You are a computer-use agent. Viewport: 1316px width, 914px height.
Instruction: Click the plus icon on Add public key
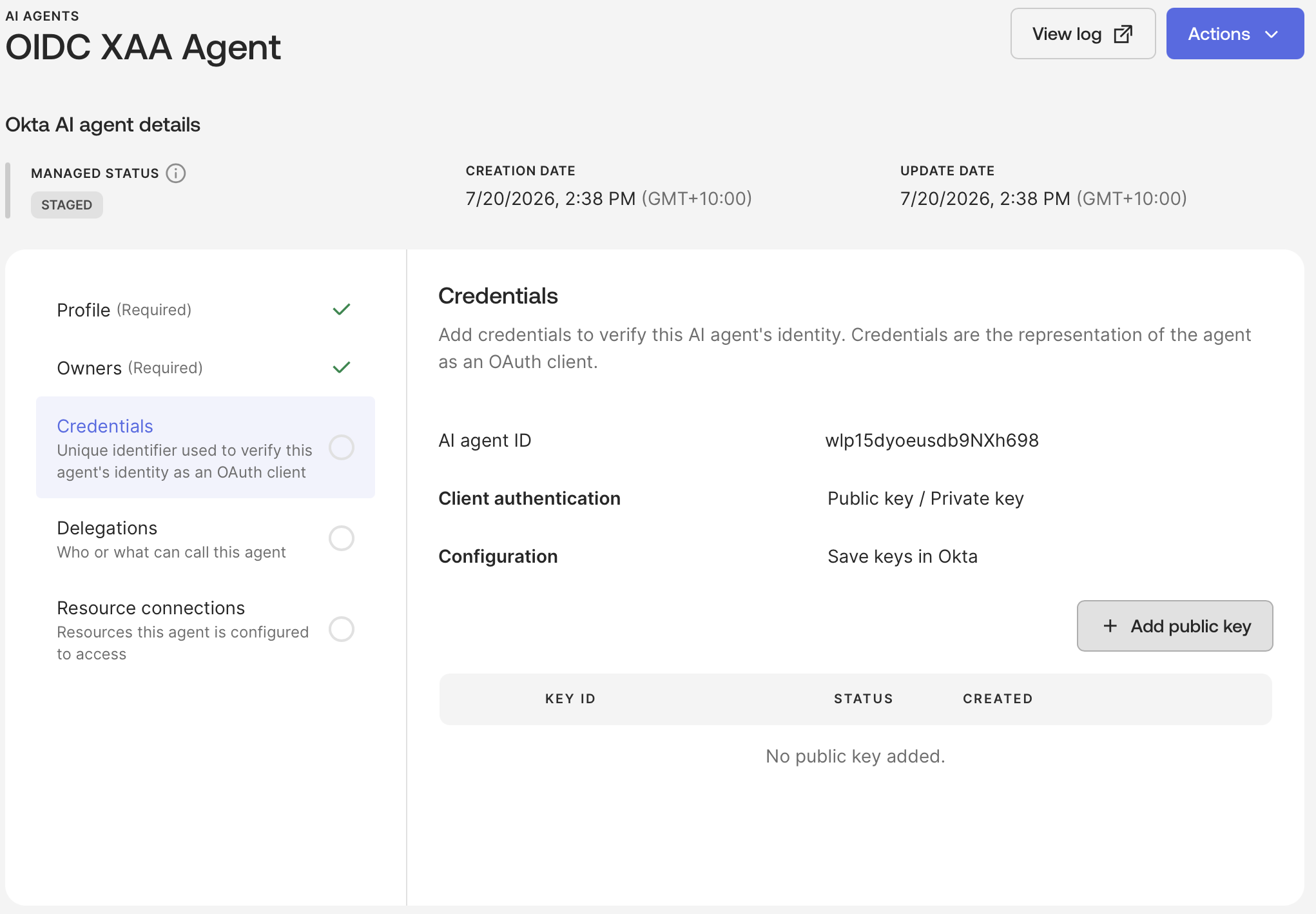click(1110, 626)
